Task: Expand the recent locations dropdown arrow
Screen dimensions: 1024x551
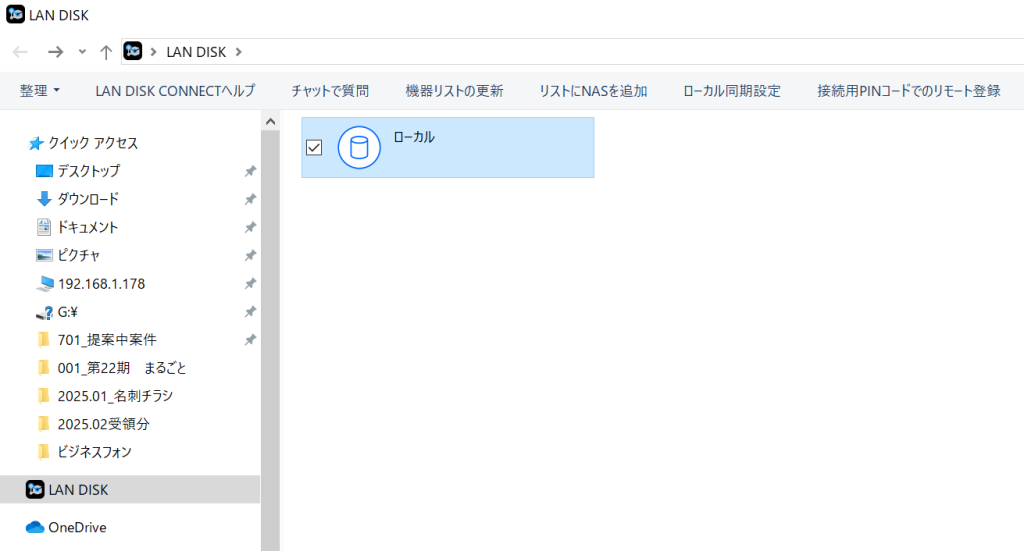Action: [82, 52]
